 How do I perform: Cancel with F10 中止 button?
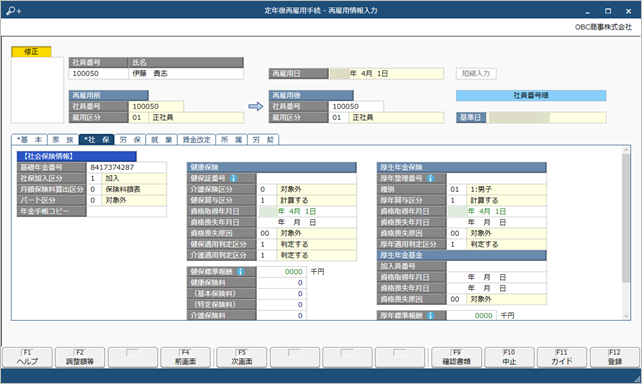click(x=509, y=357)
